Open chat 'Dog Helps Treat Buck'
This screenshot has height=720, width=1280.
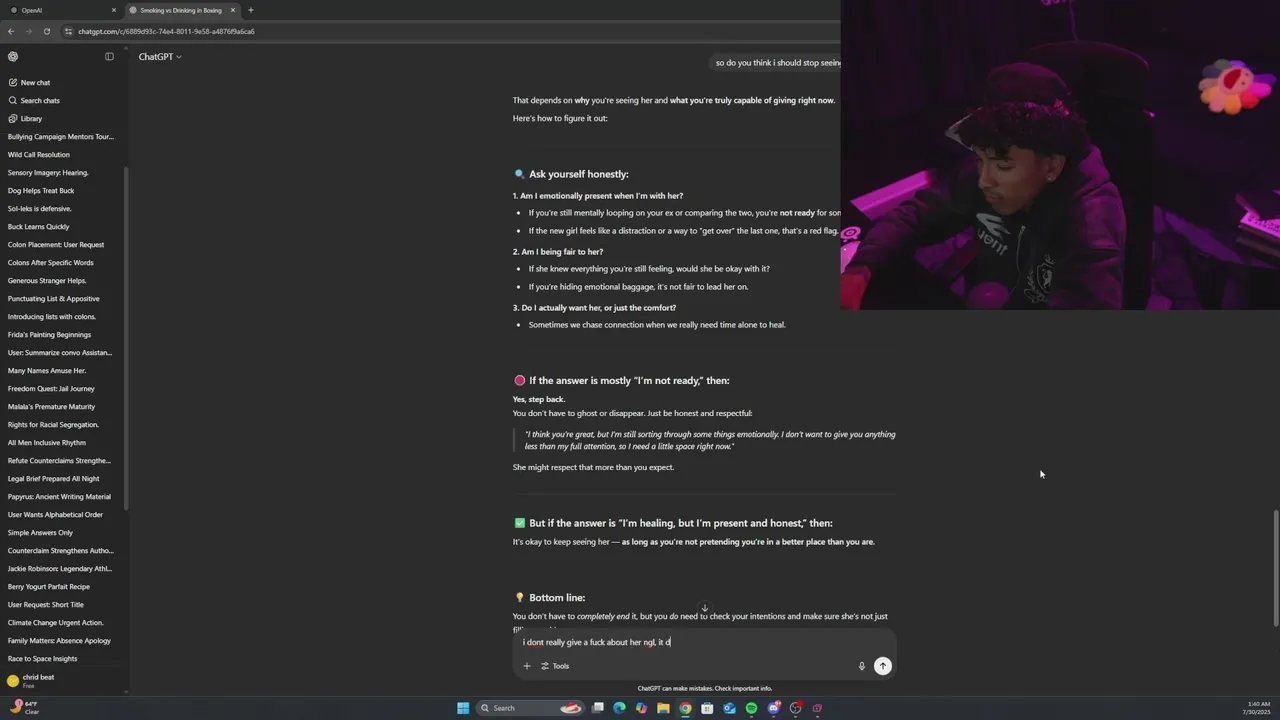coord(41,191)
